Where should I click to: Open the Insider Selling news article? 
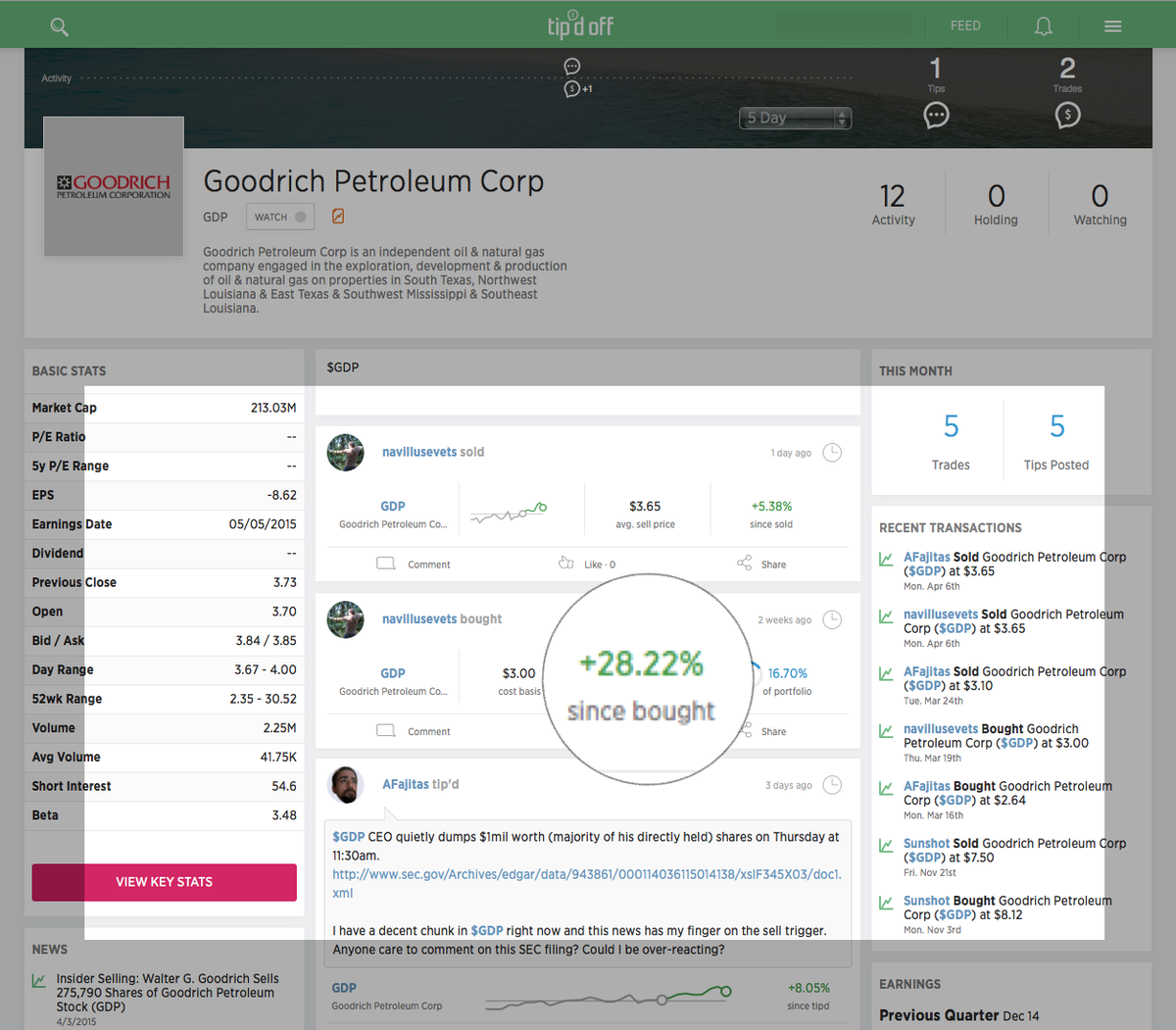[x=168, y=993]
